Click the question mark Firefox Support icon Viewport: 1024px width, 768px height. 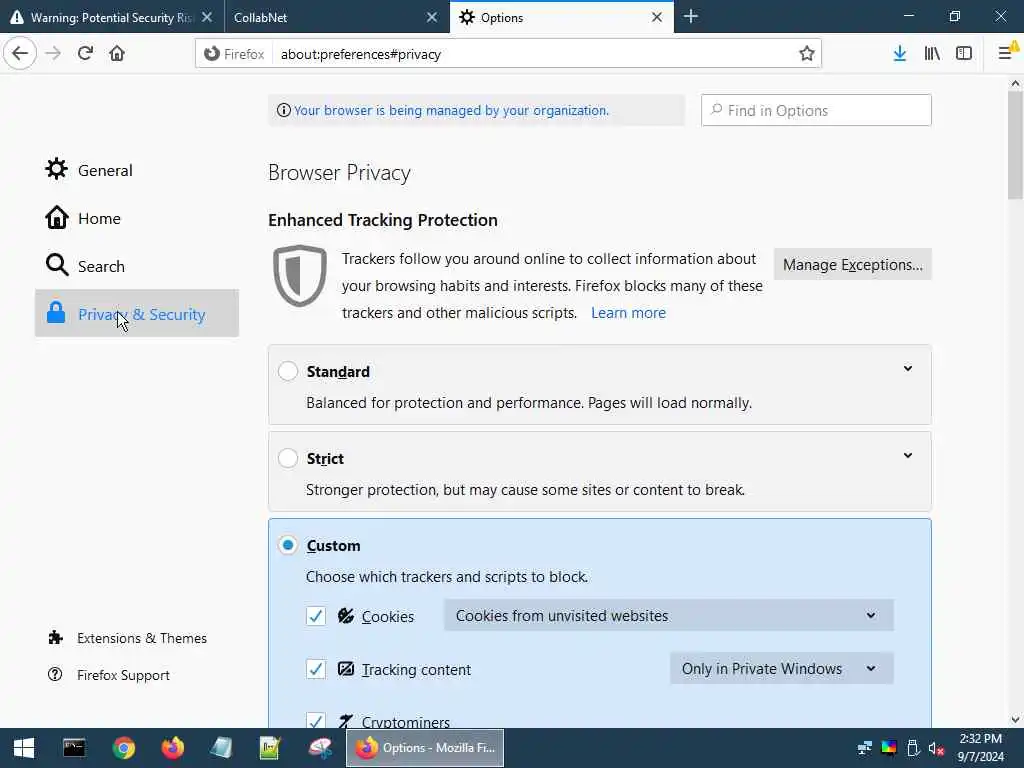click(x=56, y=674)
